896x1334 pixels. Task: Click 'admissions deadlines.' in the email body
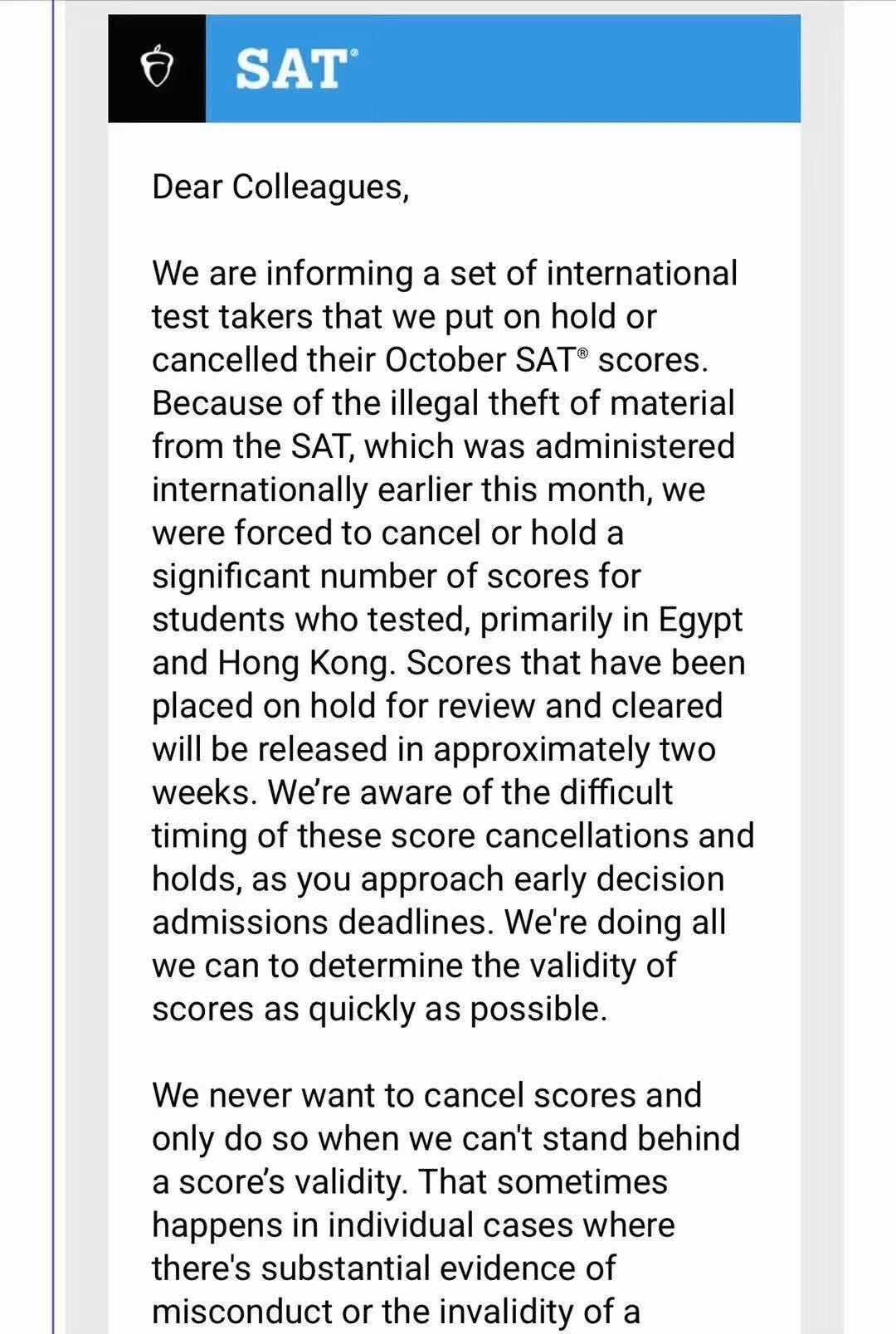(324, 923)
